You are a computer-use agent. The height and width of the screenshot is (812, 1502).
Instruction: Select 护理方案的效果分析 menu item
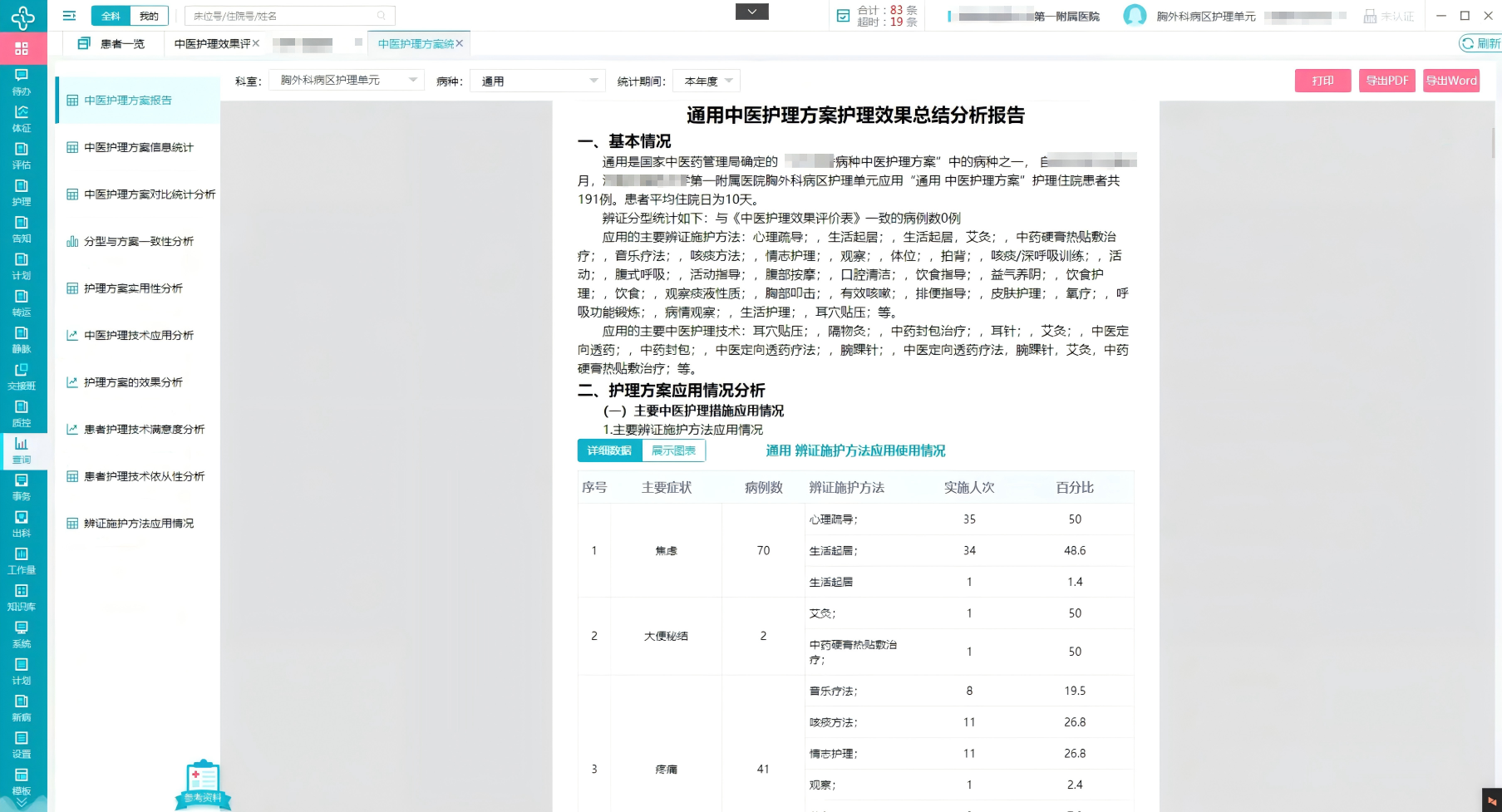(138, 382)
